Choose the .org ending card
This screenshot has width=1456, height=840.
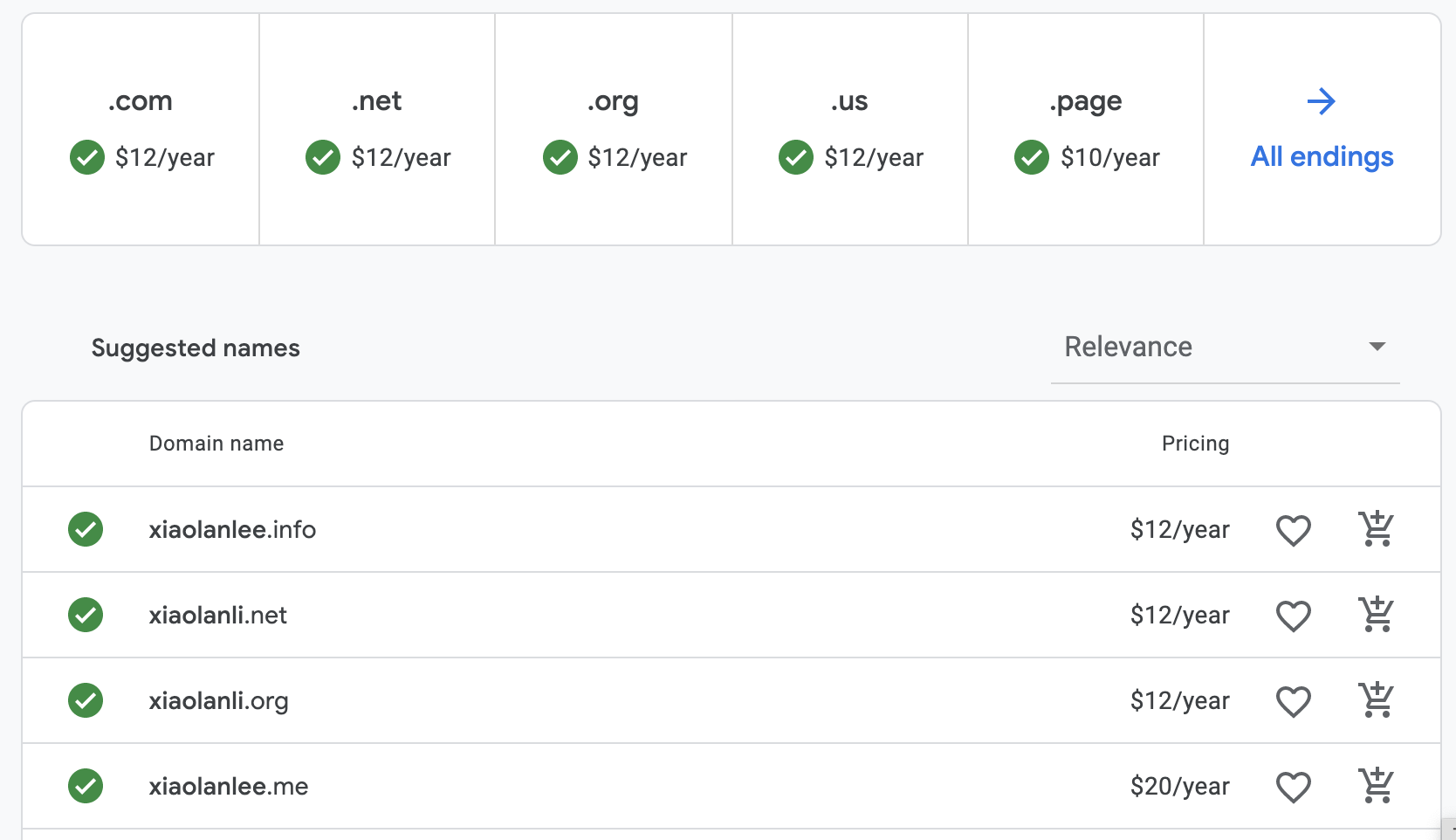click(x=614, y=129)
